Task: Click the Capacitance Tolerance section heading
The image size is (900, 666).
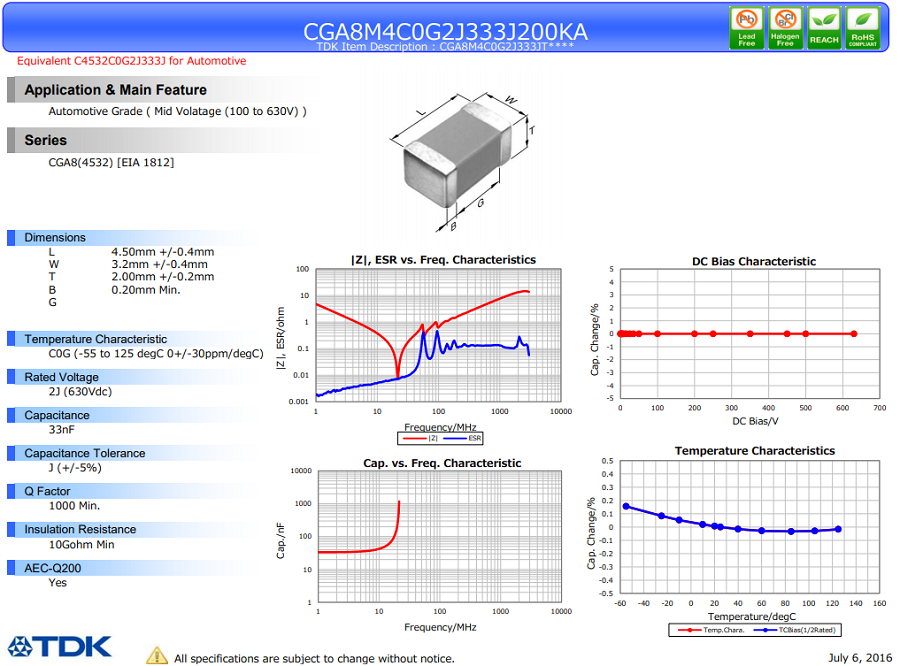Action: (84, 454)
